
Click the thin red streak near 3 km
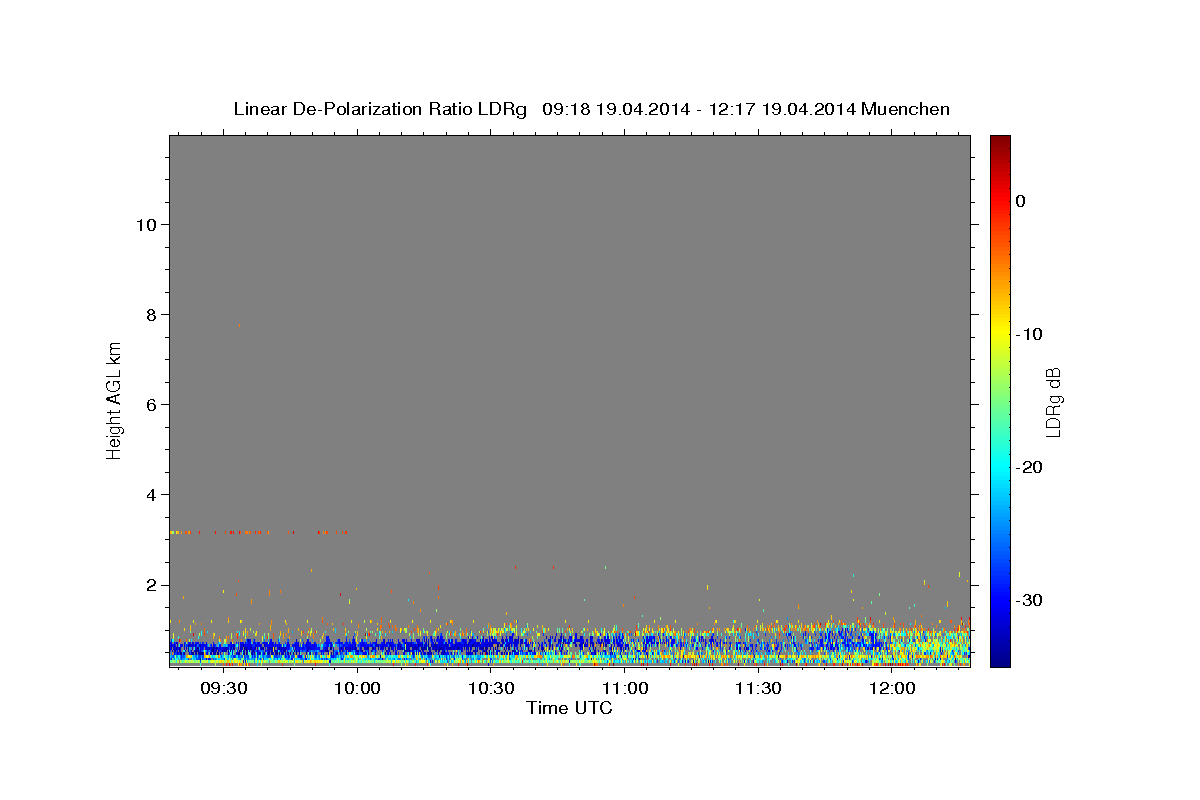[x=259, y=532]
